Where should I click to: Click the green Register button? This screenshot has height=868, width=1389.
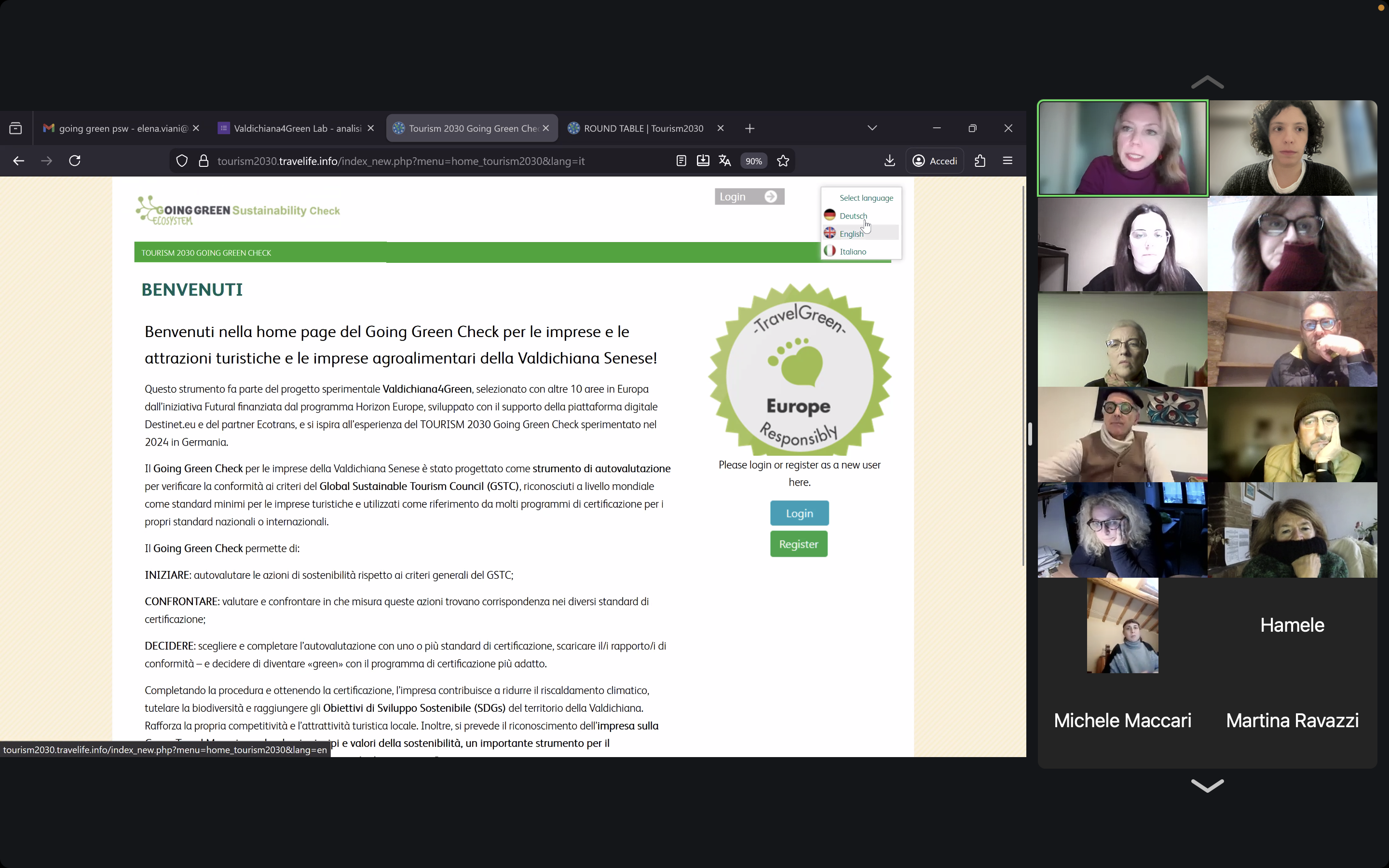pyautogui.click(x=798, y=543)
